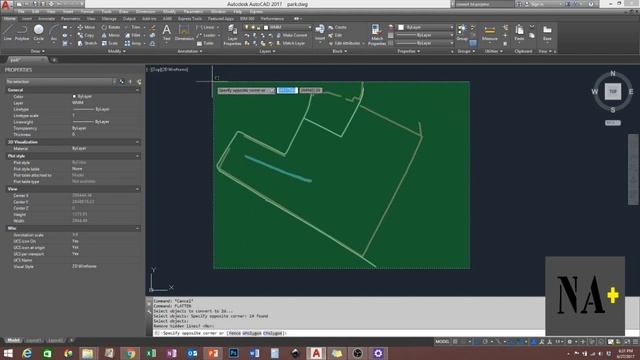640x360 pixels.
Task: Activate the Stretch tool
Action: click(87, 43)
